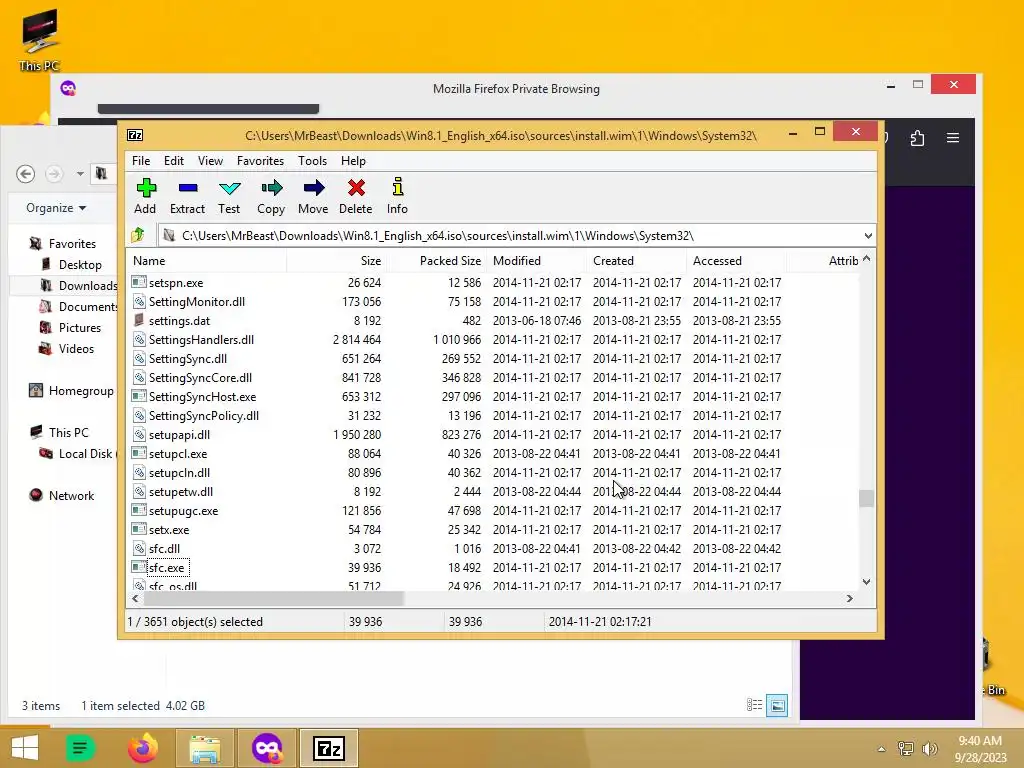Select Network in Explorer's navigation pane
The width and height of the screenshot is (1024, 768).
pos(71,496)
